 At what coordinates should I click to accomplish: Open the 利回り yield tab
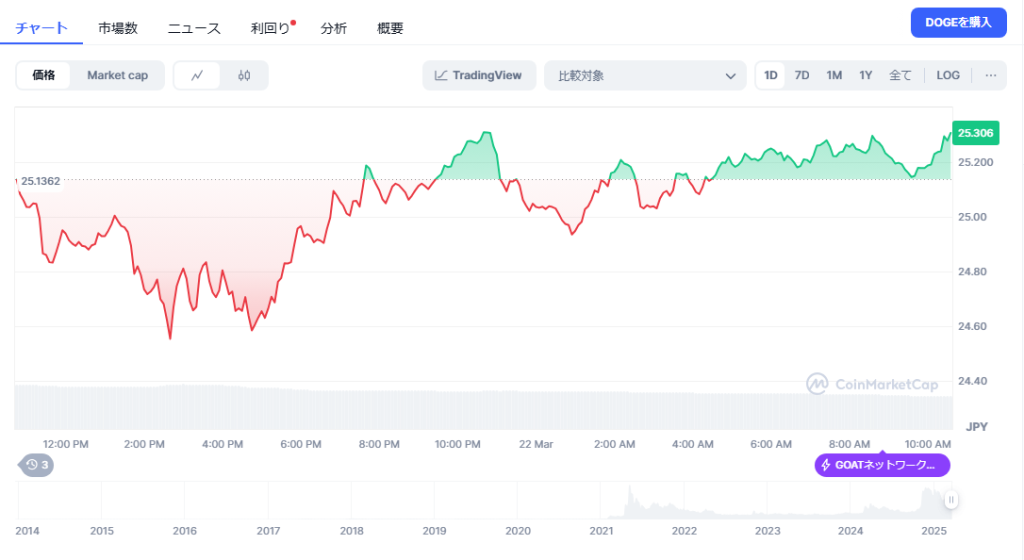coord(271,28)
